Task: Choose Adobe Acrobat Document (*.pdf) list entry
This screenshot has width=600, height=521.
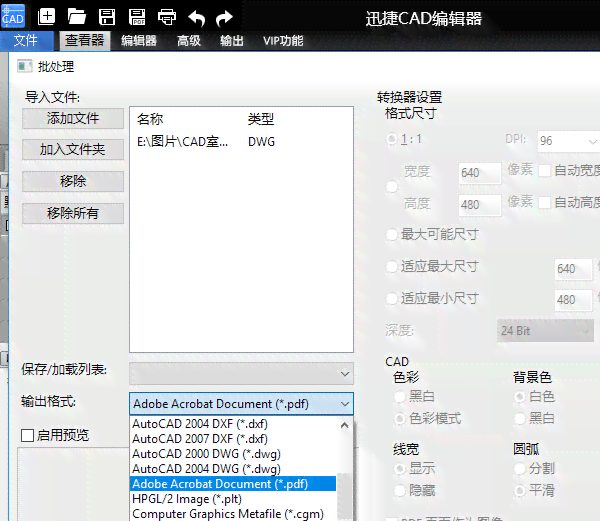Action: coord(233,484)
